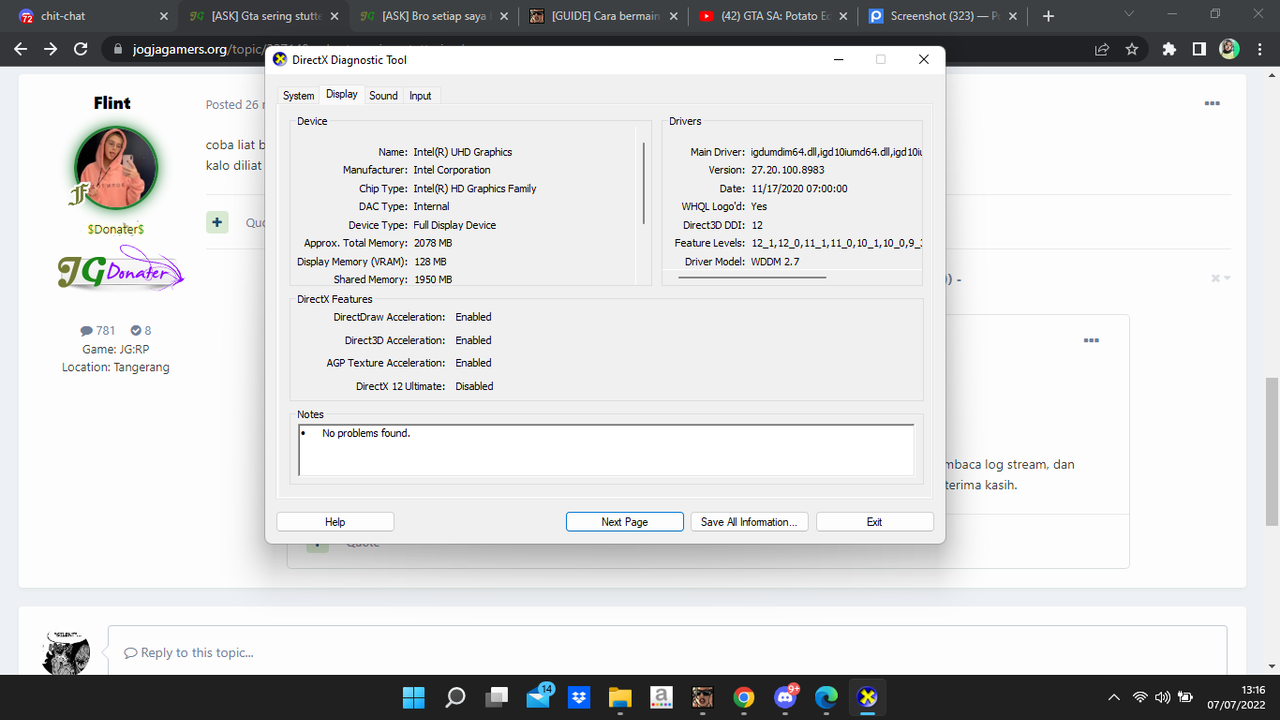Switch to the Screenshot (323) tab
1280x720 pixels.
click(945, 16)
